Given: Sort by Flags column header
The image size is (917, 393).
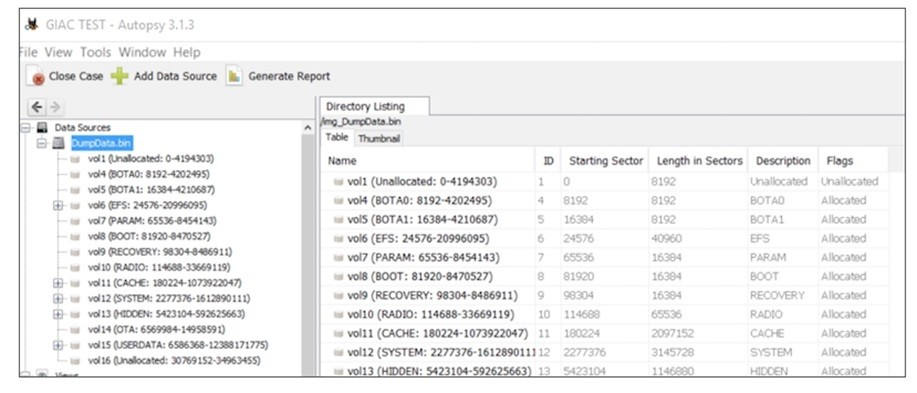Looking at the screenshot, I should pos(853,161).
